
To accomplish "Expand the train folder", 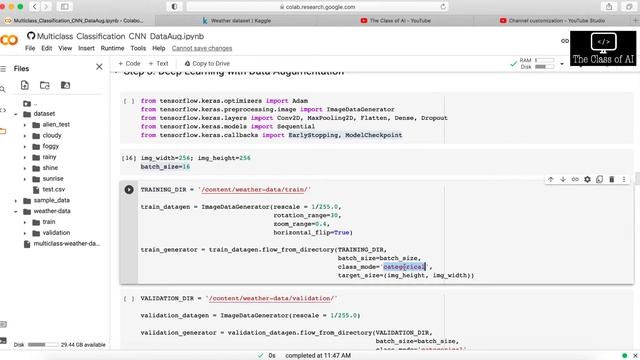I will coord(25,222).
